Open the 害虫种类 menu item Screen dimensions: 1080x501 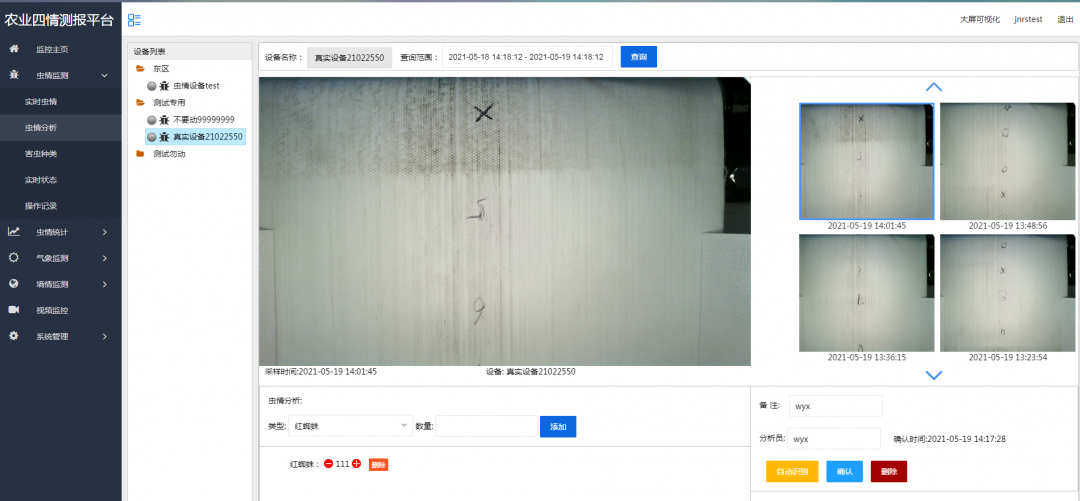(x=41, y=154)
